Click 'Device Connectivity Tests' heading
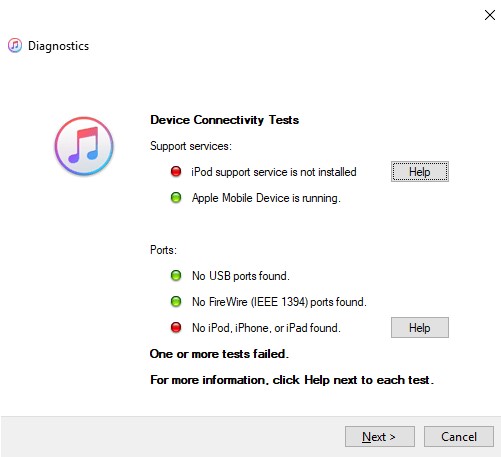Viewport: 501px width, 457px height. click(224, 120)
